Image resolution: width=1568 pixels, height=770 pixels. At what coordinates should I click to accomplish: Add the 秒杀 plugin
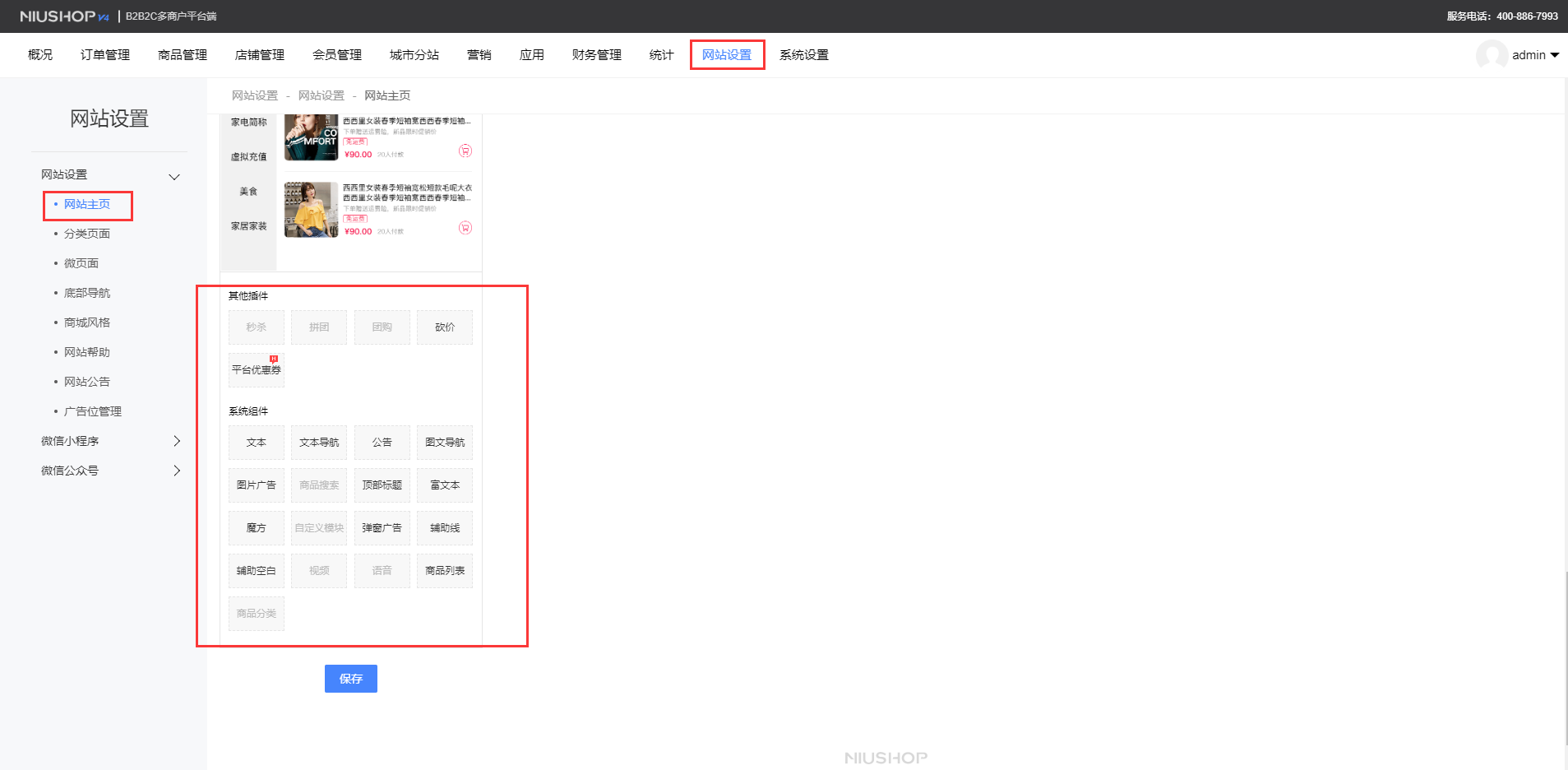coord(257,327)
